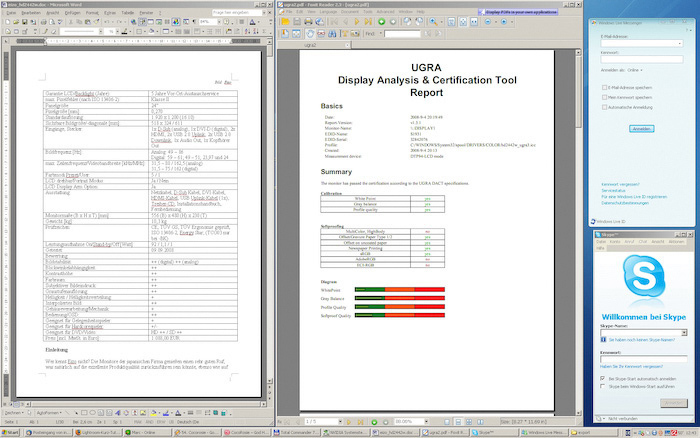The image size is (700, 438).
Task: Open the binoculars search tool in Foxit
Action: (x=332, y=33)
